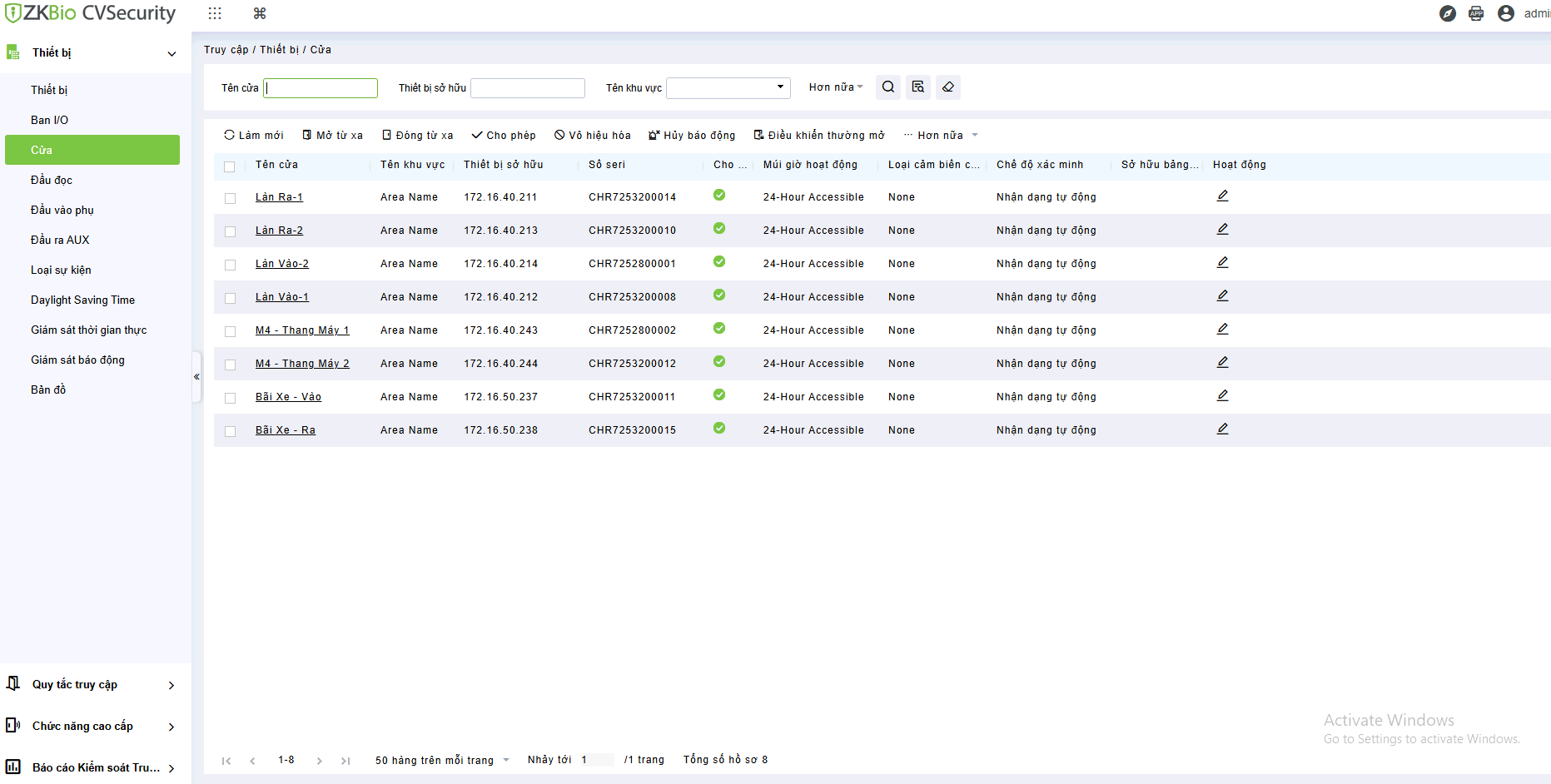Open the Tên khu vực dropdown

coord(728,87)
